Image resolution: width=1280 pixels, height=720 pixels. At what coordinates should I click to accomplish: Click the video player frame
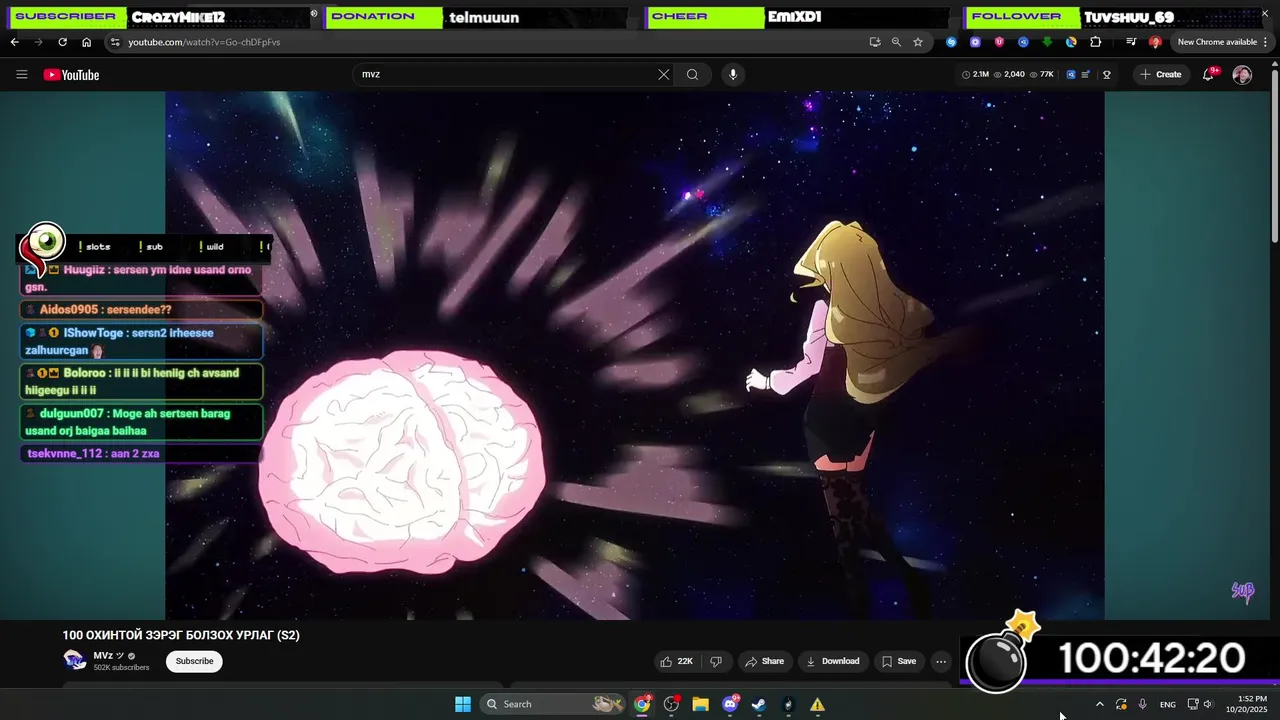tap(635, 355)
